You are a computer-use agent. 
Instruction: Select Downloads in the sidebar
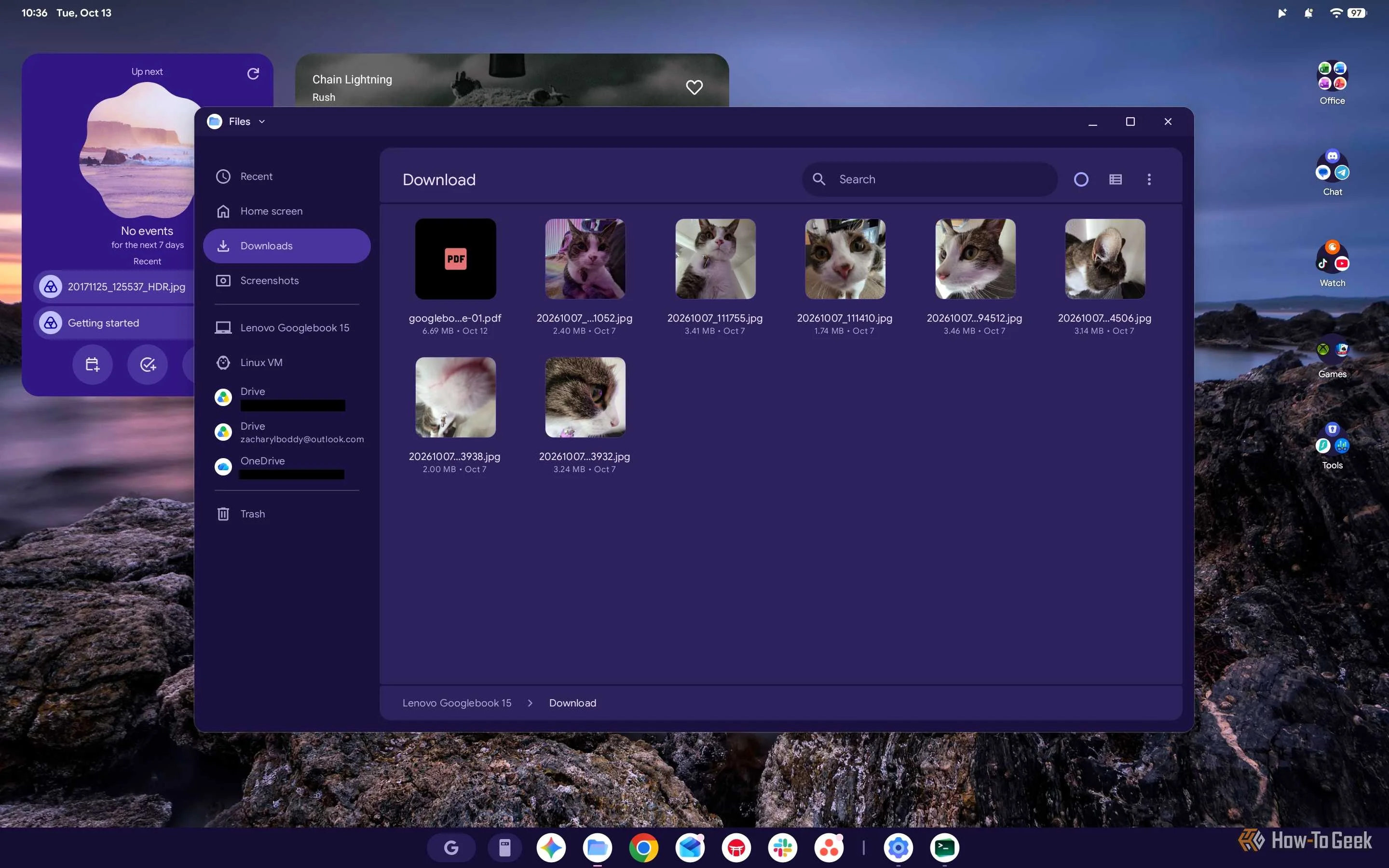287,246
